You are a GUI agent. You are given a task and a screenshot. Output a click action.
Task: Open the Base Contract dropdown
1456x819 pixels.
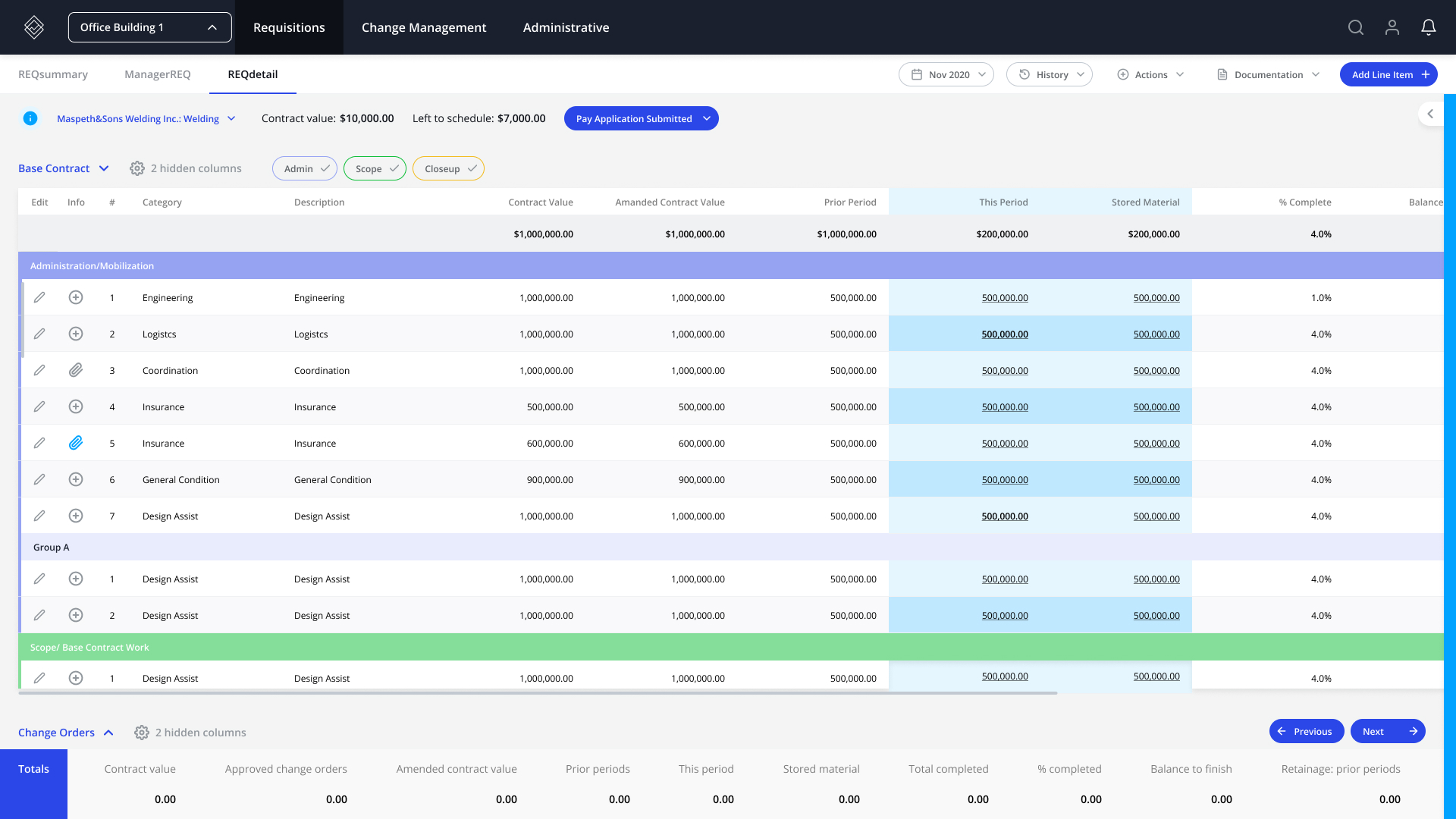64,168
